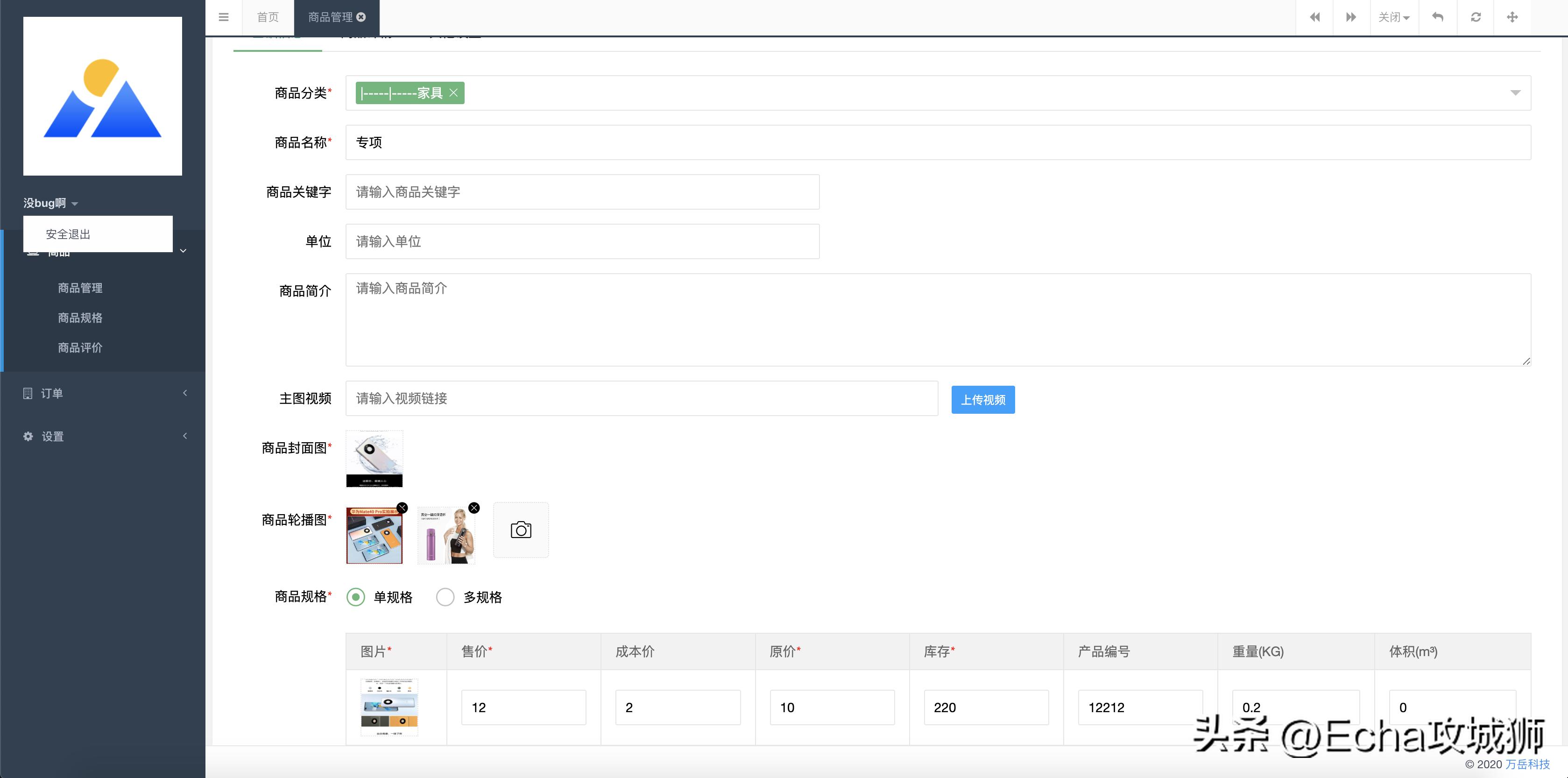
Task: Click the 上传视频 button
Action: coord(982,399)
